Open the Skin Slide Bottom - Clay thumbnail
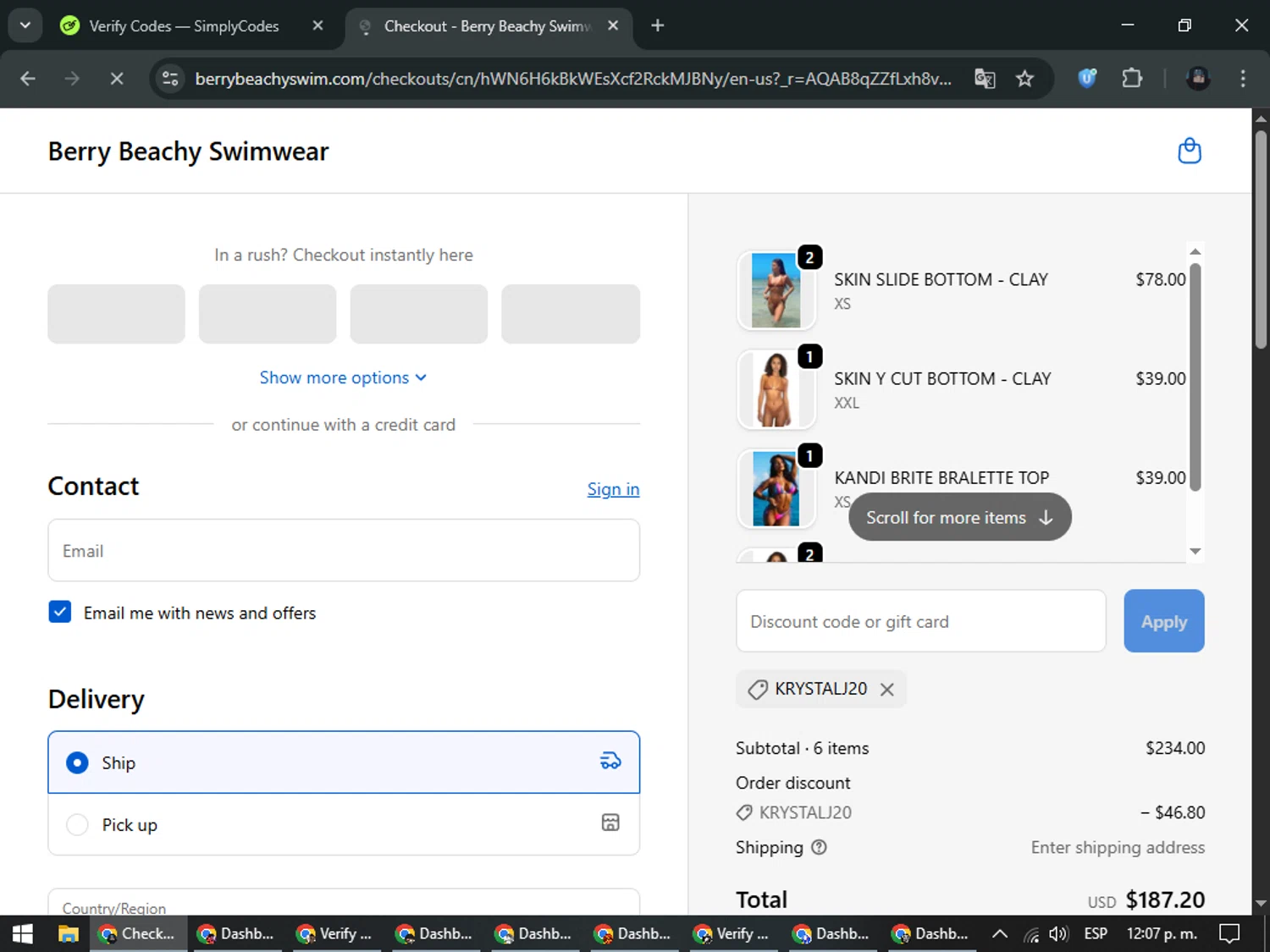Screen dimensions: 1270x952 (x=776, y=290)
